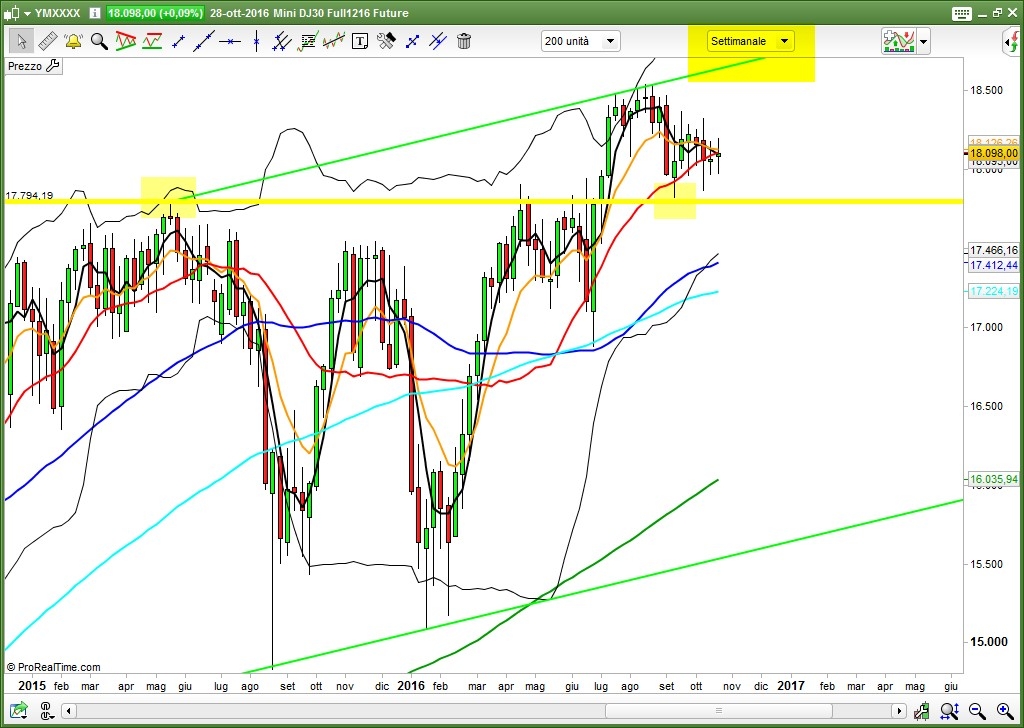Select the support and resistance lines tool

tap(152, 41)
